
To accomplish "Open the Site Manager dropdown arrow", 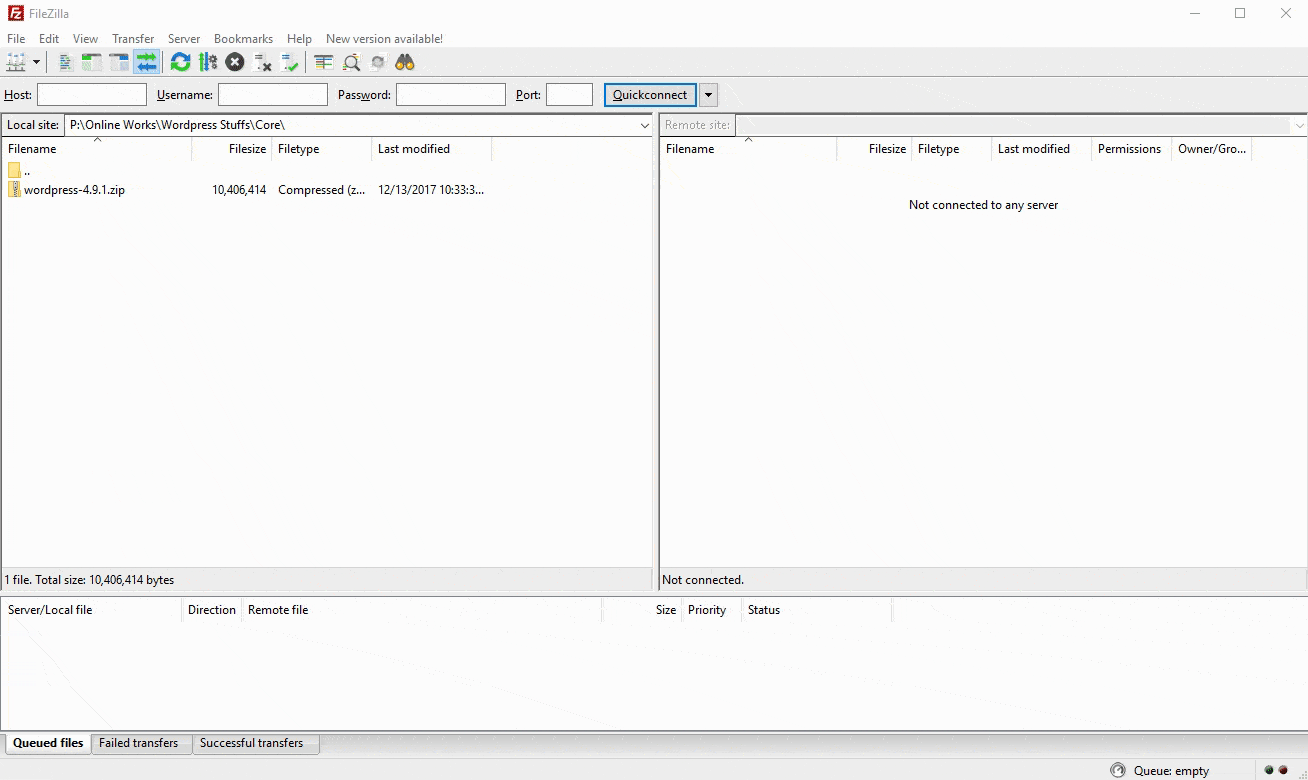I will (x=37, y=62).
